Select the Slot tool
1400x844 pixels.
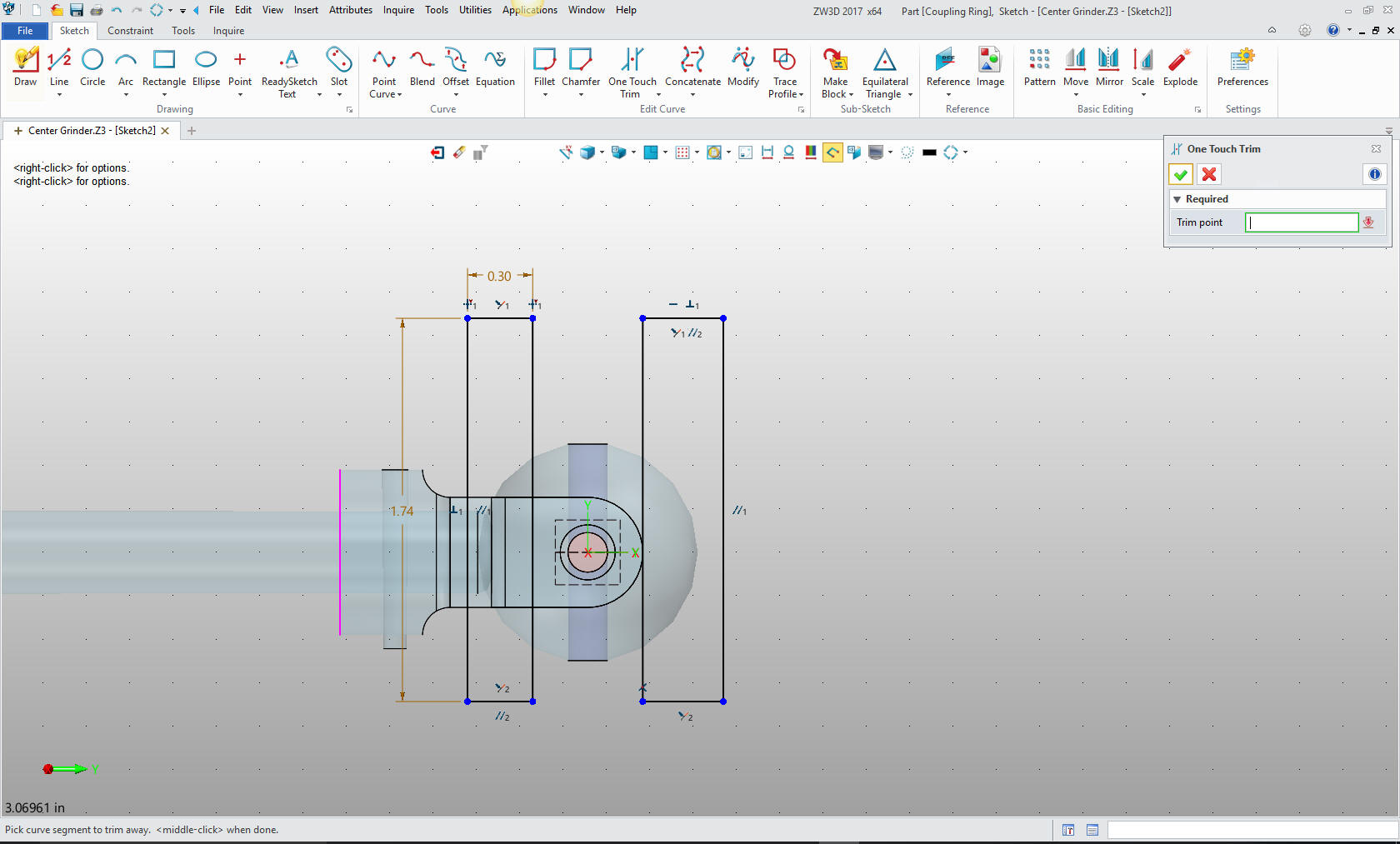(x=339, y=67)
